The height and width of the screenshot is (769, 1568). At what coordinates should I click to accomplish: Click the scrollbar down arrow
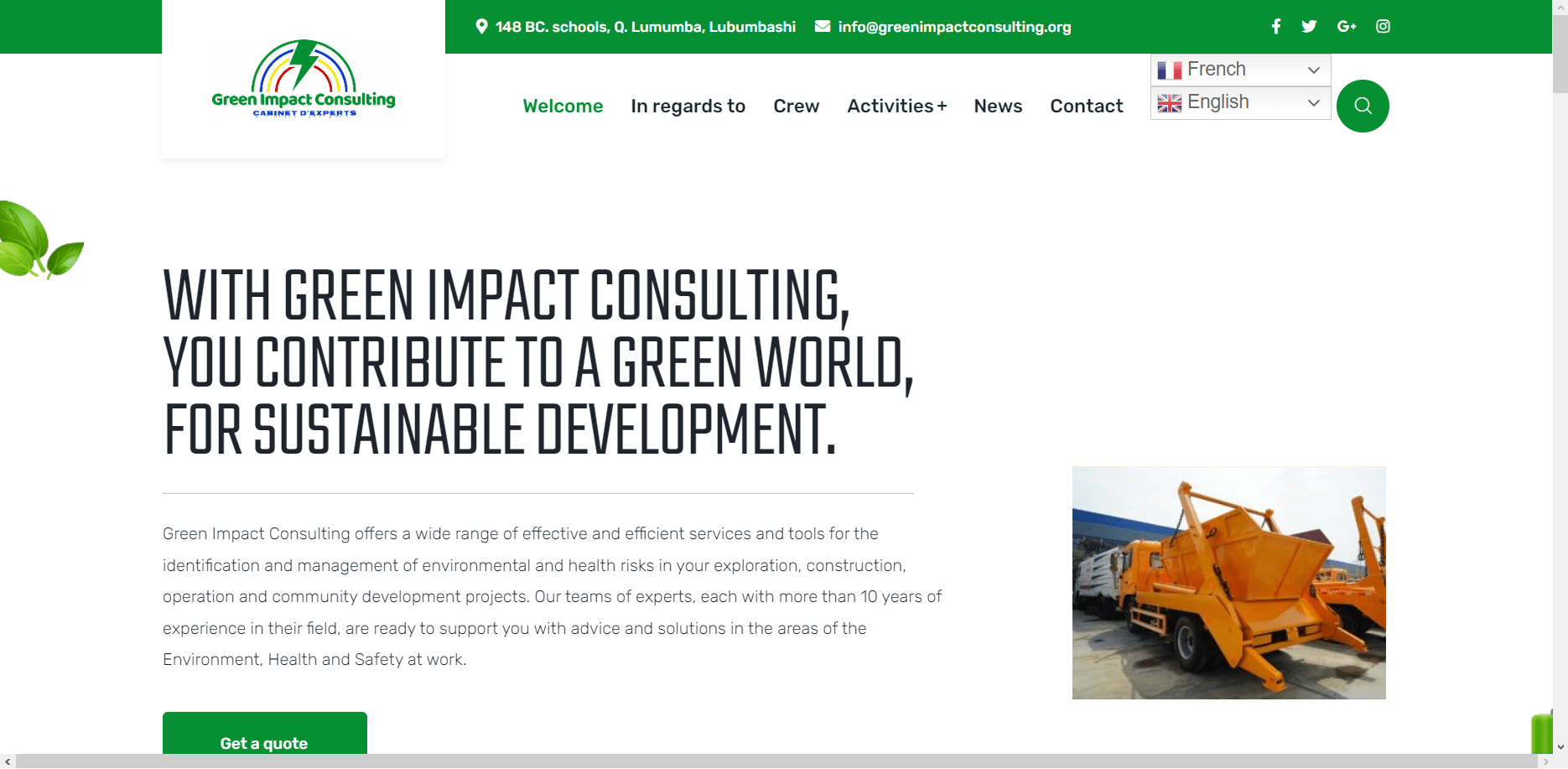[1560, 746]
